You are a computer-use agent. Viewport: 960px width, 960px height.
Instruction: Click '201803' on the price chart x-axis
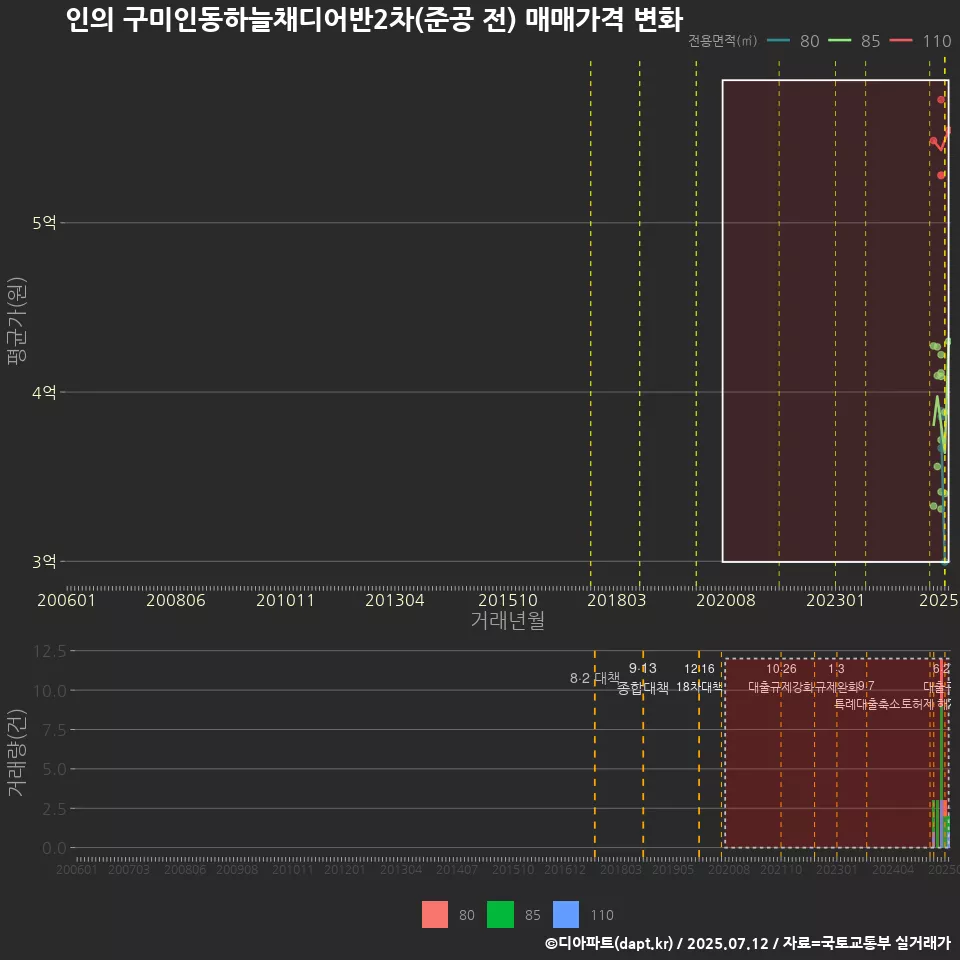pyautogui.click(x=617, y=600)
